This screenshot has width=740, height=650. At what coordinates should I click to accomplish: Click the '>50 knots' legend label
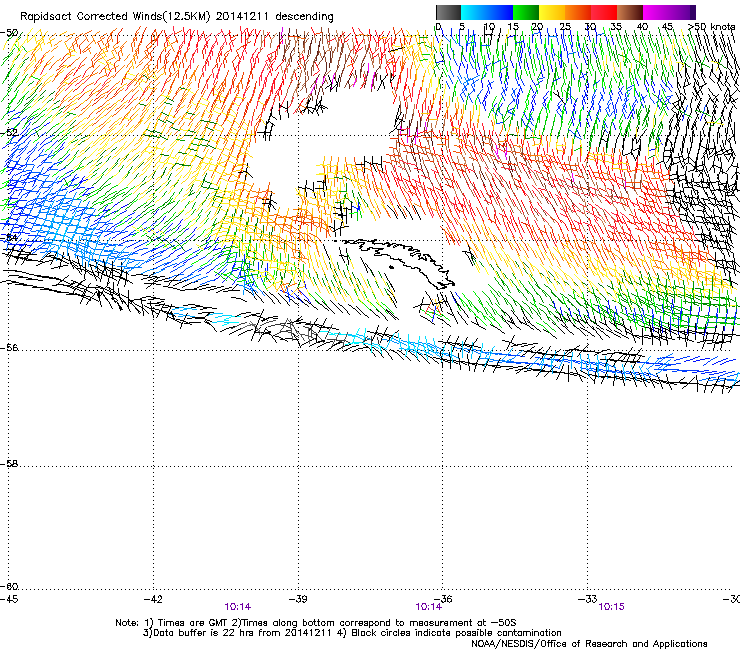pyautogui.click(x=711, y=26)
